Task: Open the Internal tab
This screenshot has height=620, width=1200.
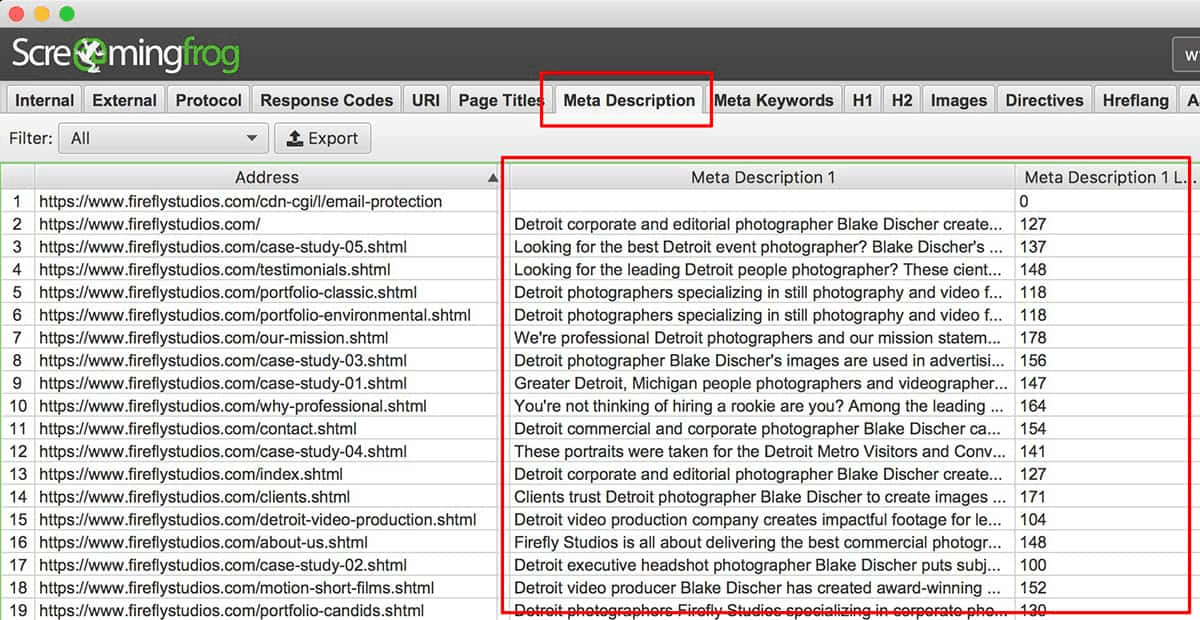Action: coord(44,100)
